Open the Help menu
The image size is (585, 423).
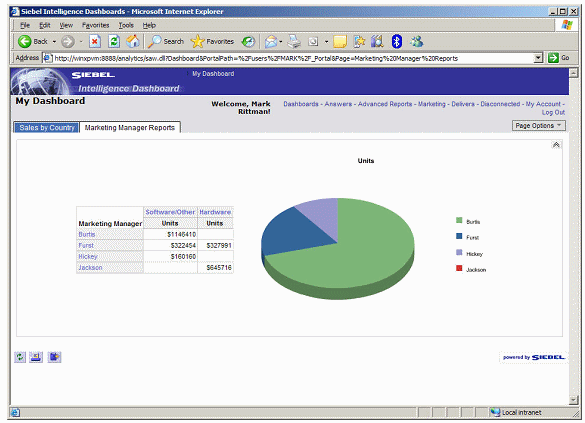149,25
